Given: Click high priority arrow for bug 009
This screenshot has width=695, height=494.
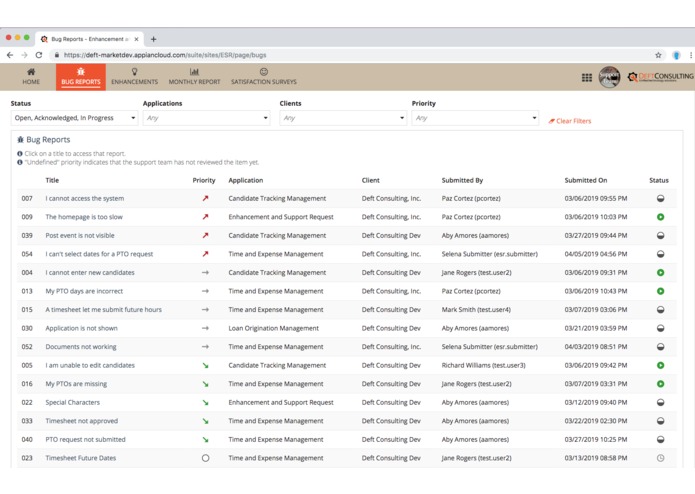Looking at the screenshot, I should [205, 217].
